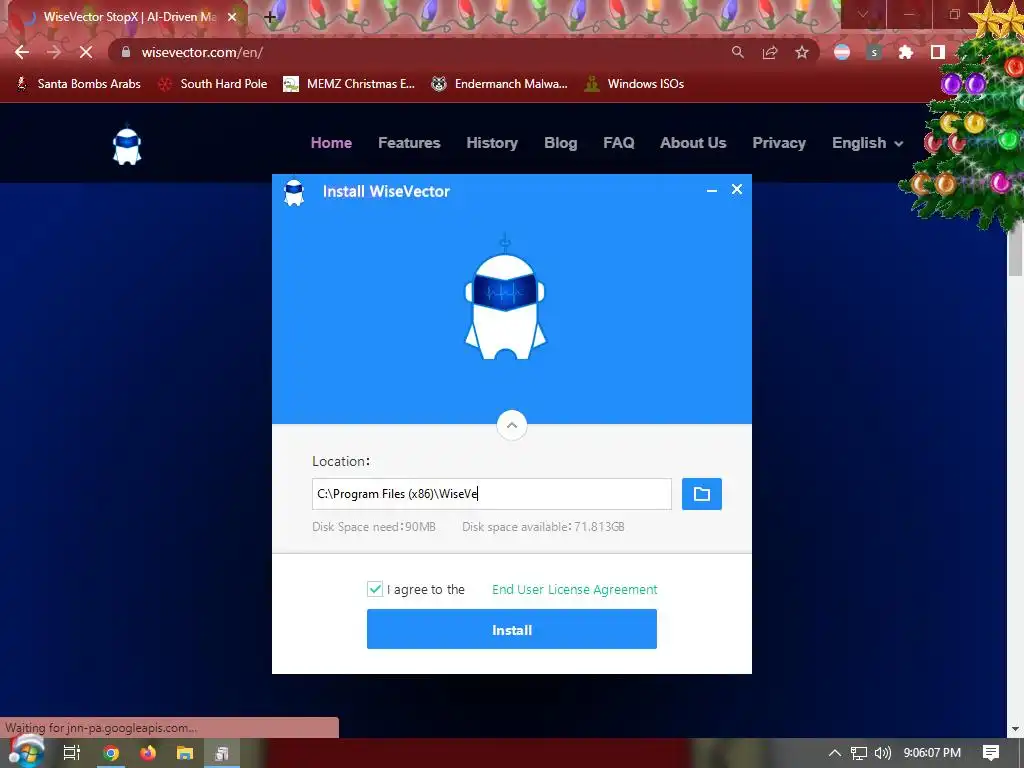Collapse installer options with the chevron-up circle
This screenshot has width=1024, height=768.
click(x=511, y=425)
